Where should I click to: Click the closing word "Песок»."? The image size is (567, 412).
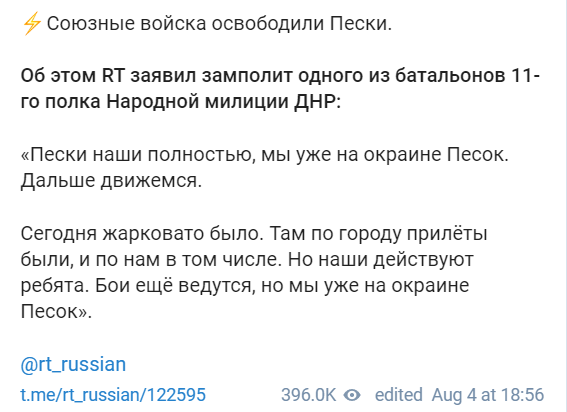tap(56, 311)
